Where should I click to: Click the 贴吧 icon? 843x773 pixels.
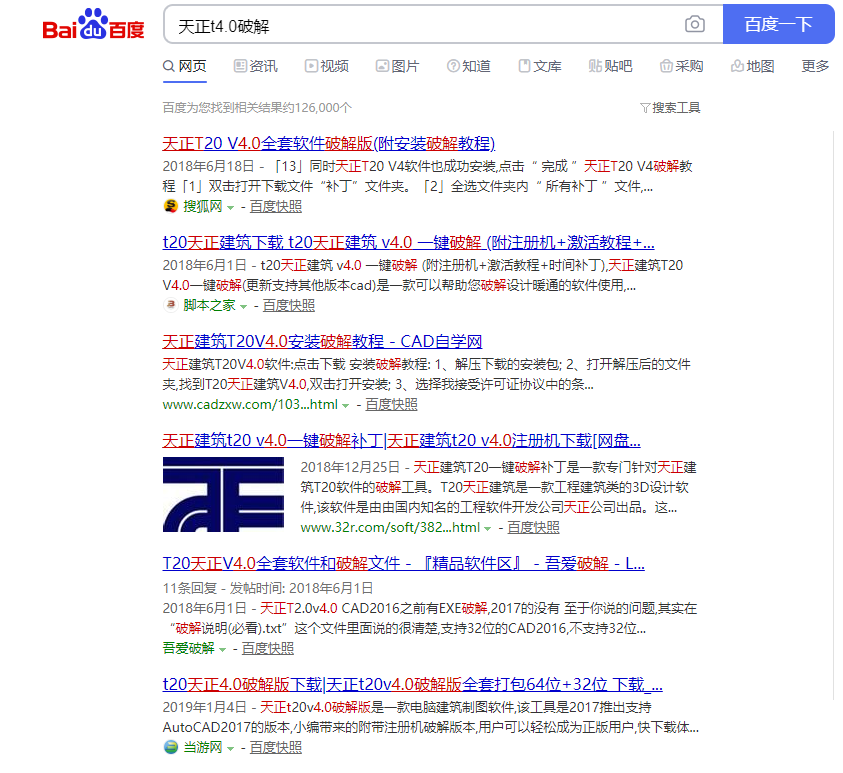click(x=595, y=66)
